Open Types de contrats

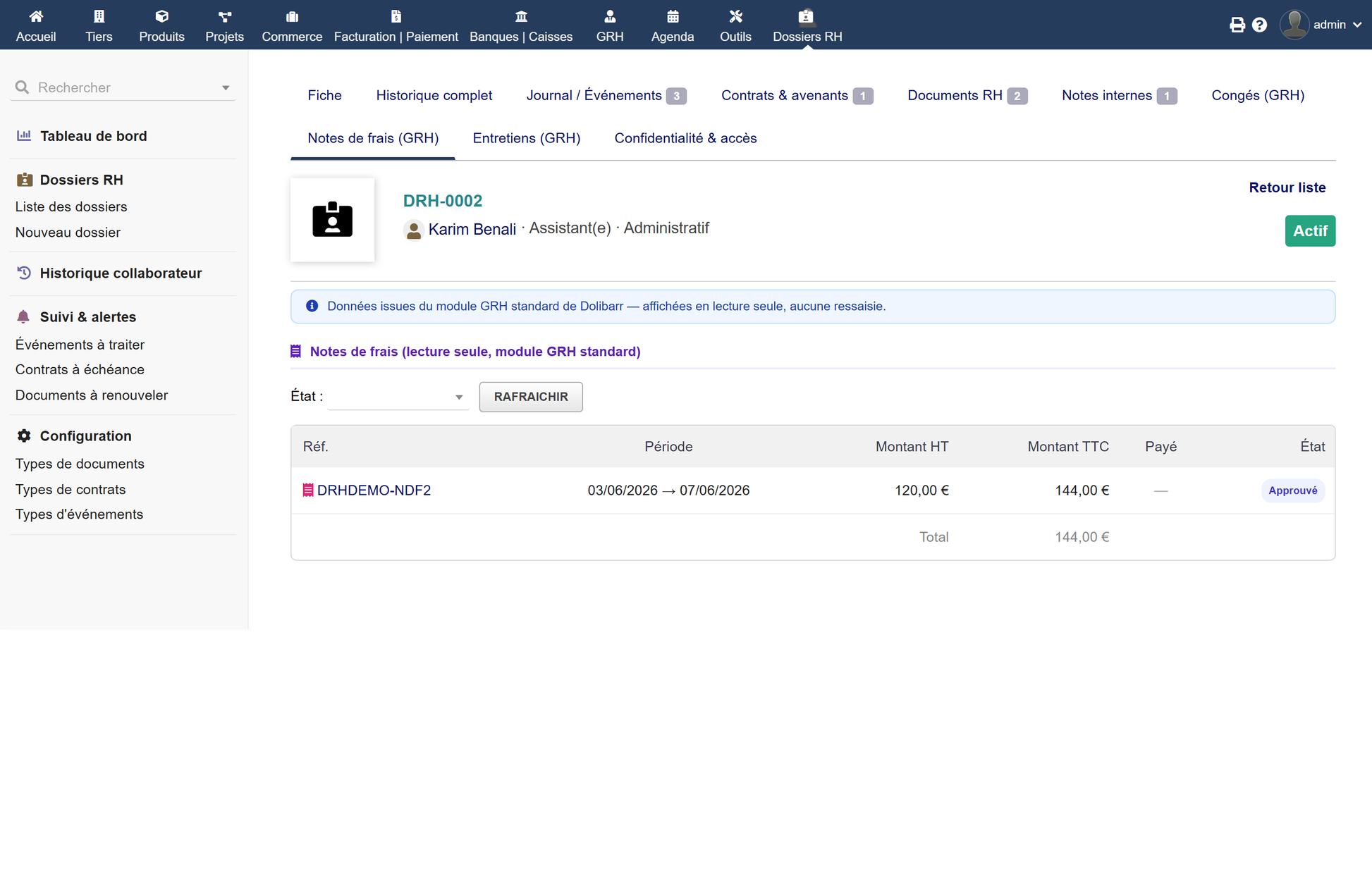click(71, 489)
